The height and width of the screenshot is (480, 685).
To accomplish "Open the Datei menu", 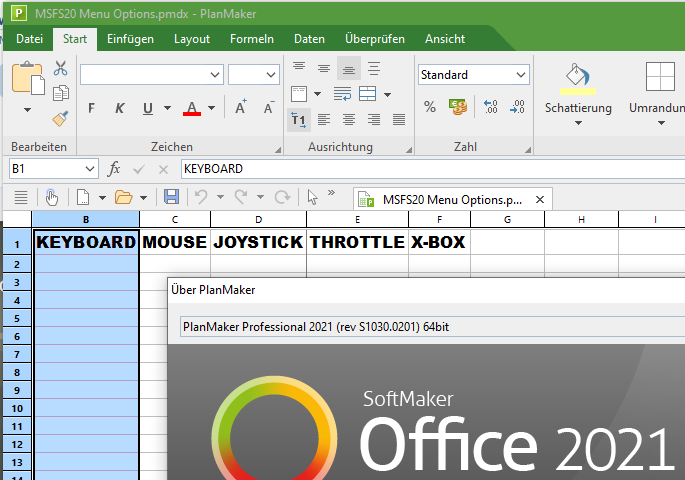I will tap(29, 39).
